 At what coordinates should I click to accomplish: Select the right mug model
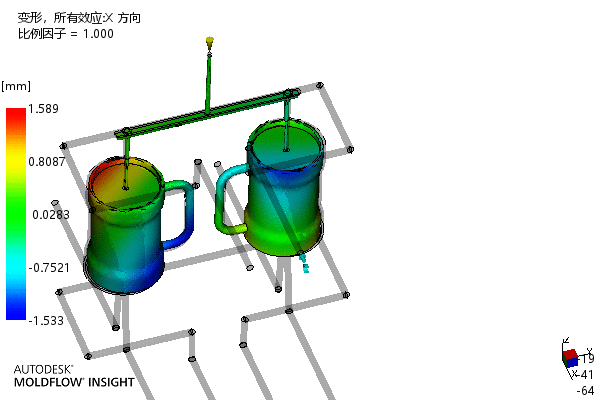click(285, 188)
